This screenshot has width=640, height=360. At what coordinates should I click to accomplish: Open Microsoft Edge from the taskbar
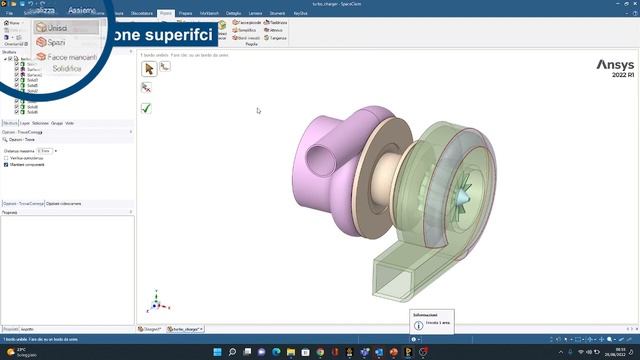point(276,352)
